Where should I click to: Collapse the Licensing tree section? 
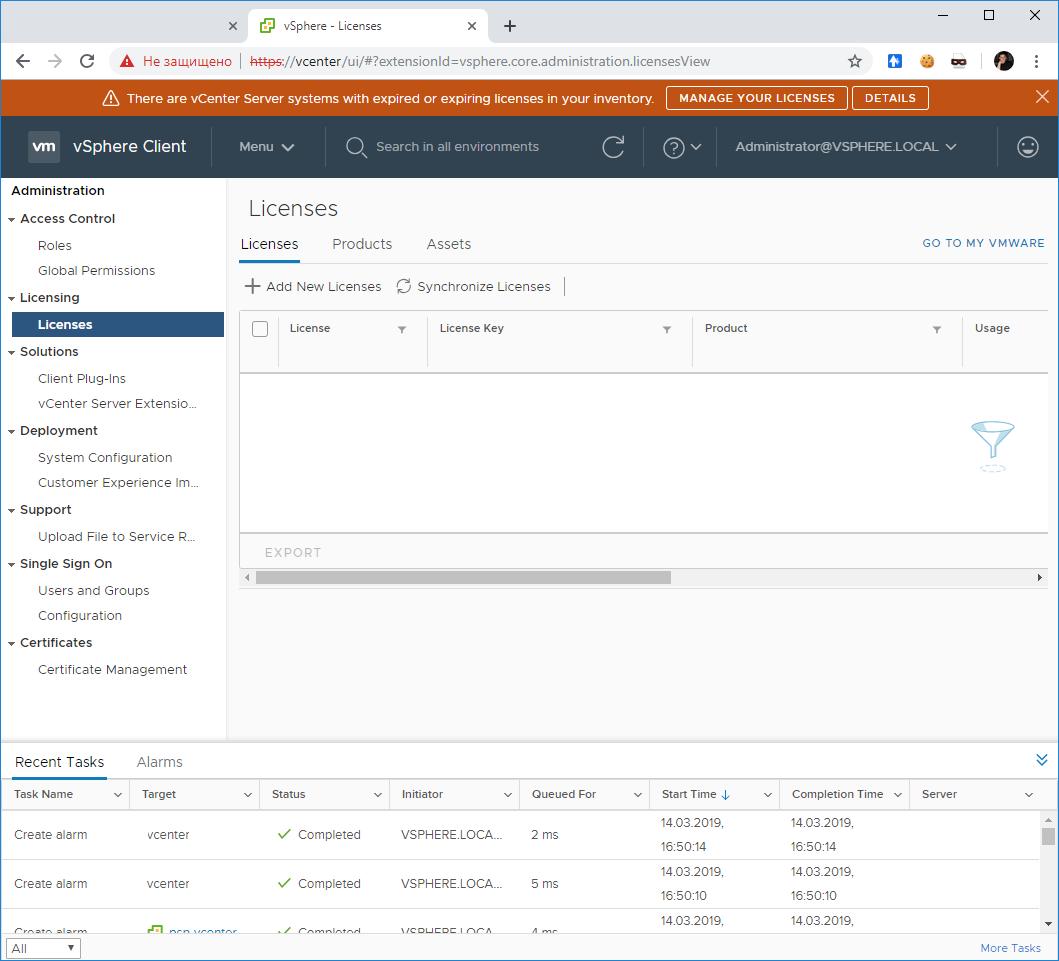click(11, 298)
